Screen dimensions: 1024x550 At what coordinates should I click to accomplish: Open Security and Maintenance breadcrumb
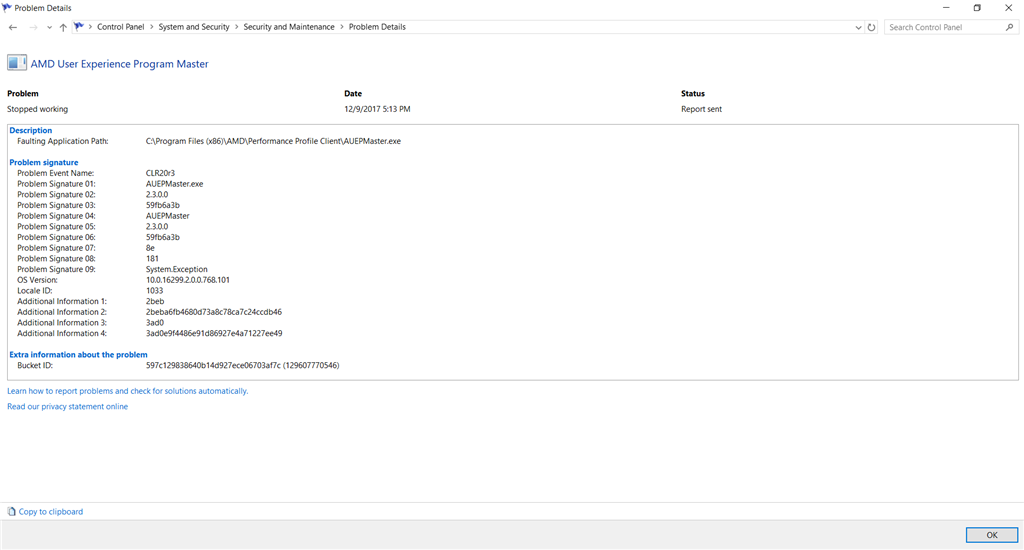coord(289,27)
